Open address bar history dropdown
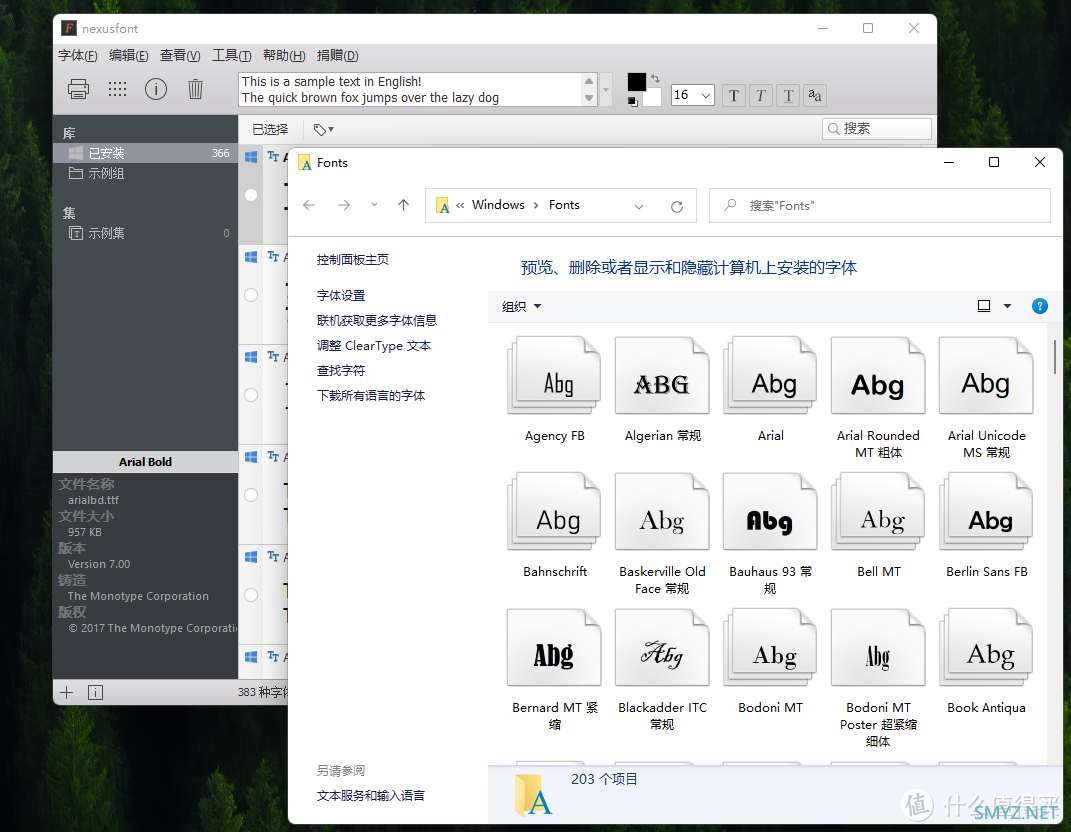Viewport: 1071px width, 832px height. tap(639, 206)
